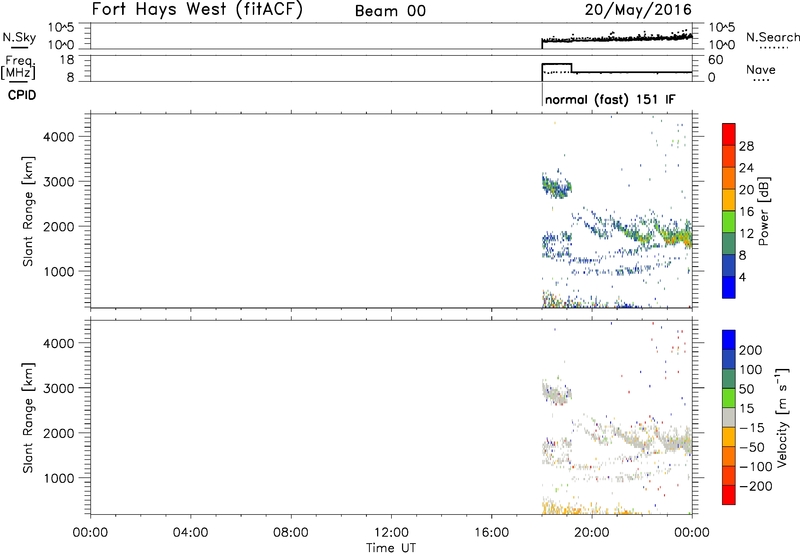Click the gray -15 to 15 Velocity swatch
Viewport: 800px width, 554px height.
[x=729, y=417]
